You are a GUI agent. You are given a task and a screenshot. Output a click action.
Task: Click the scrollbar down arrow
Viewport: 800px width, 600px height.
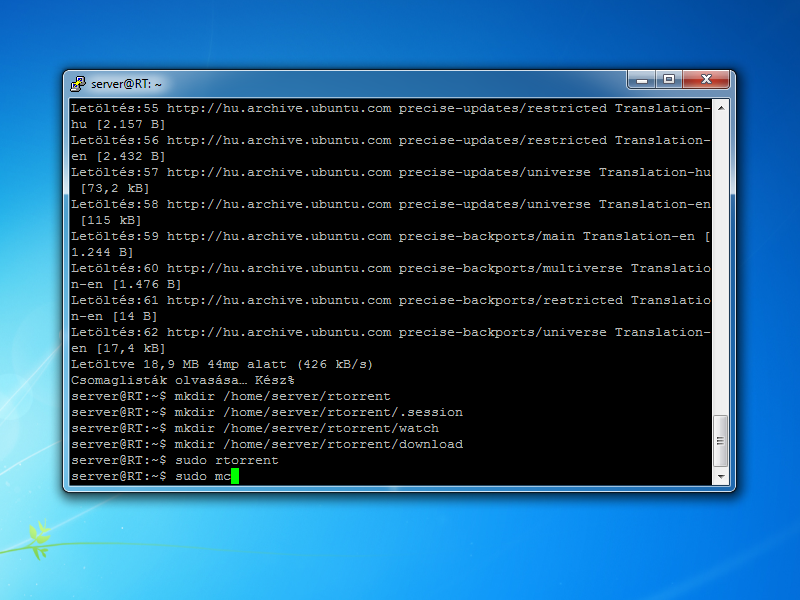point(720,477)
